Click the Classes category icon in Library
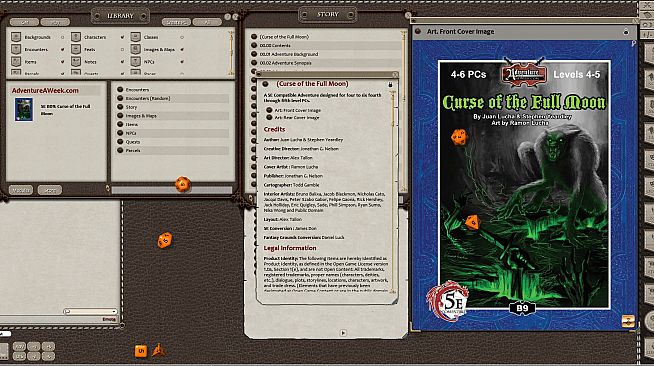654x366 pixels. (135, 37)
